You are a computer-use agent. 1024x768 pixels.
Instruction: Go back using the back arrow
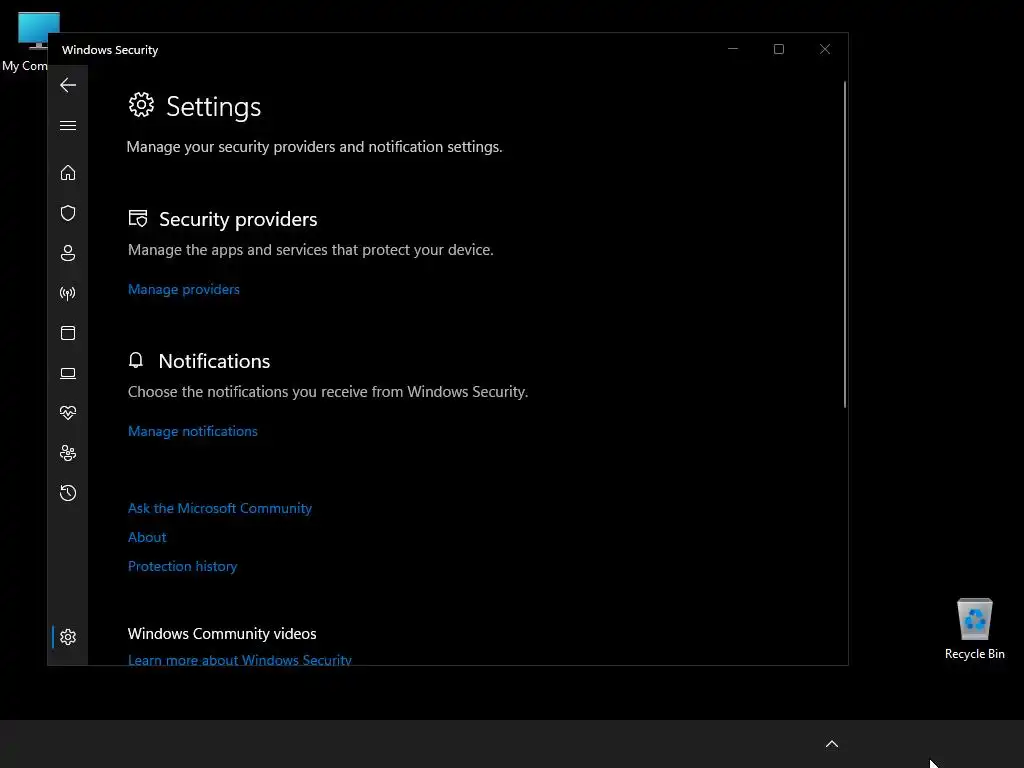68,85
